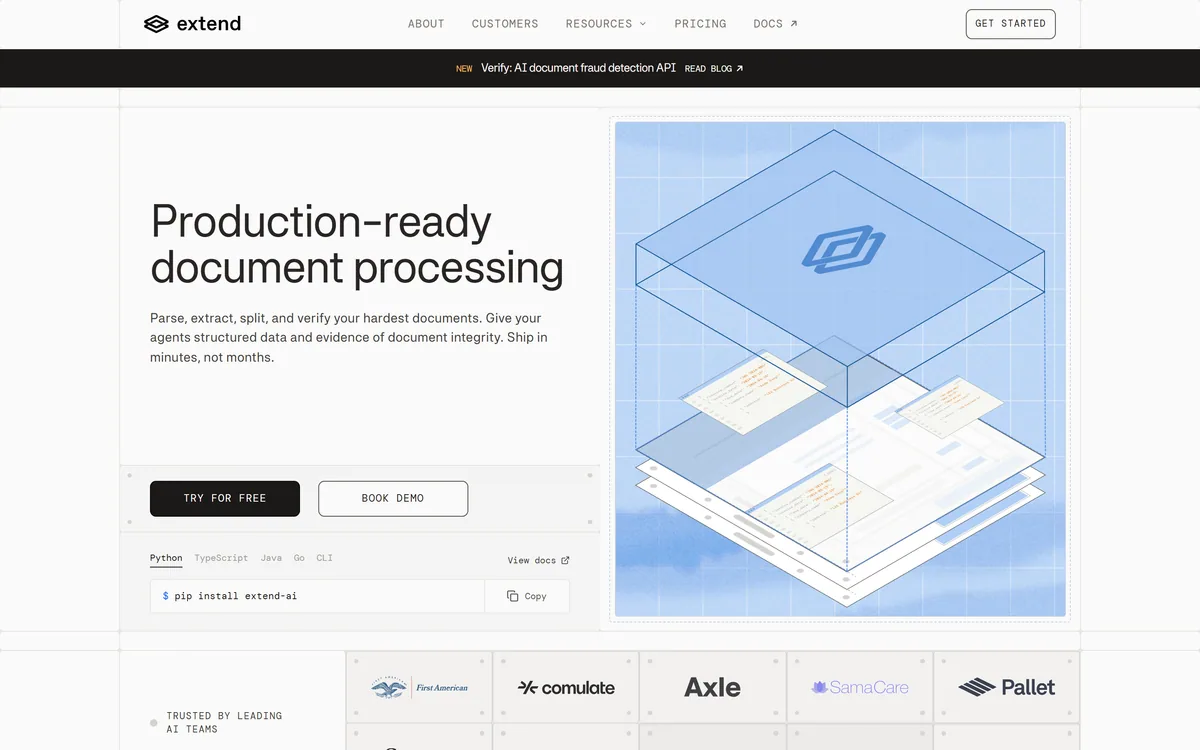
Task: Switch to the CLI tab
Action: (x=324, y=558)
